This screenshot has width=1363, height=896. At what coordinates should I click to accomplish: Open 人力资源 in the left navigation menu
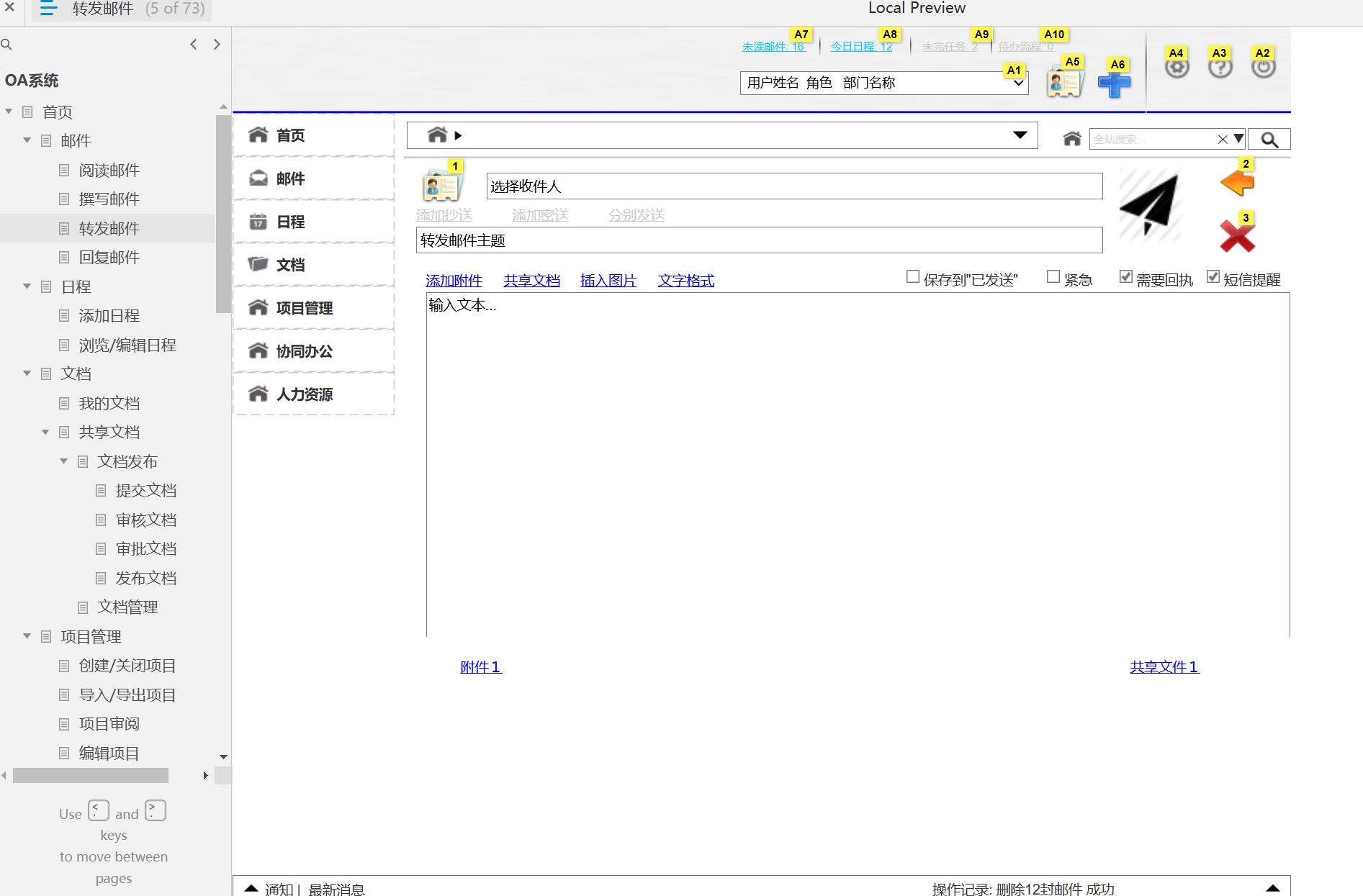[x=313, y=394]
